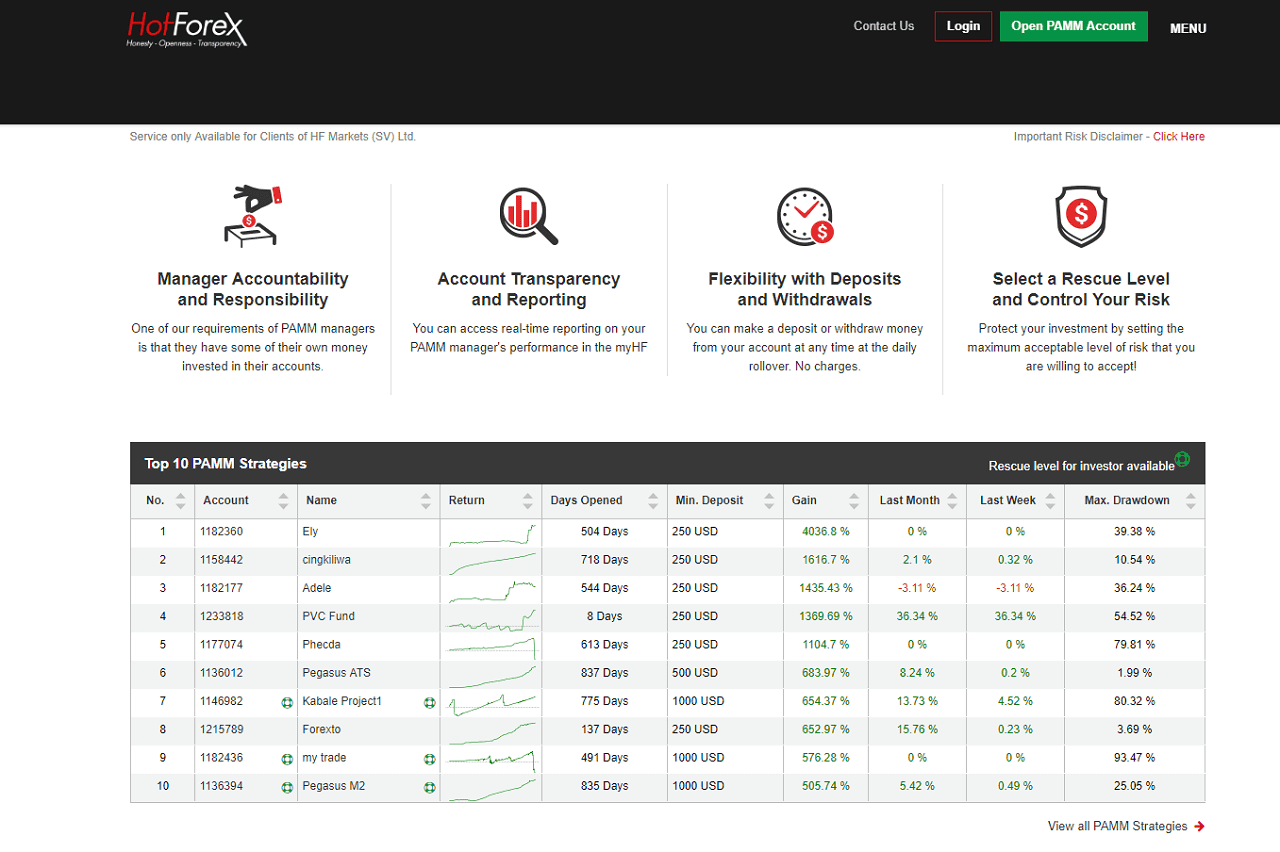Click Open PAMM Account button
Screen dimensions: 1280x852
click(1073, 26)
